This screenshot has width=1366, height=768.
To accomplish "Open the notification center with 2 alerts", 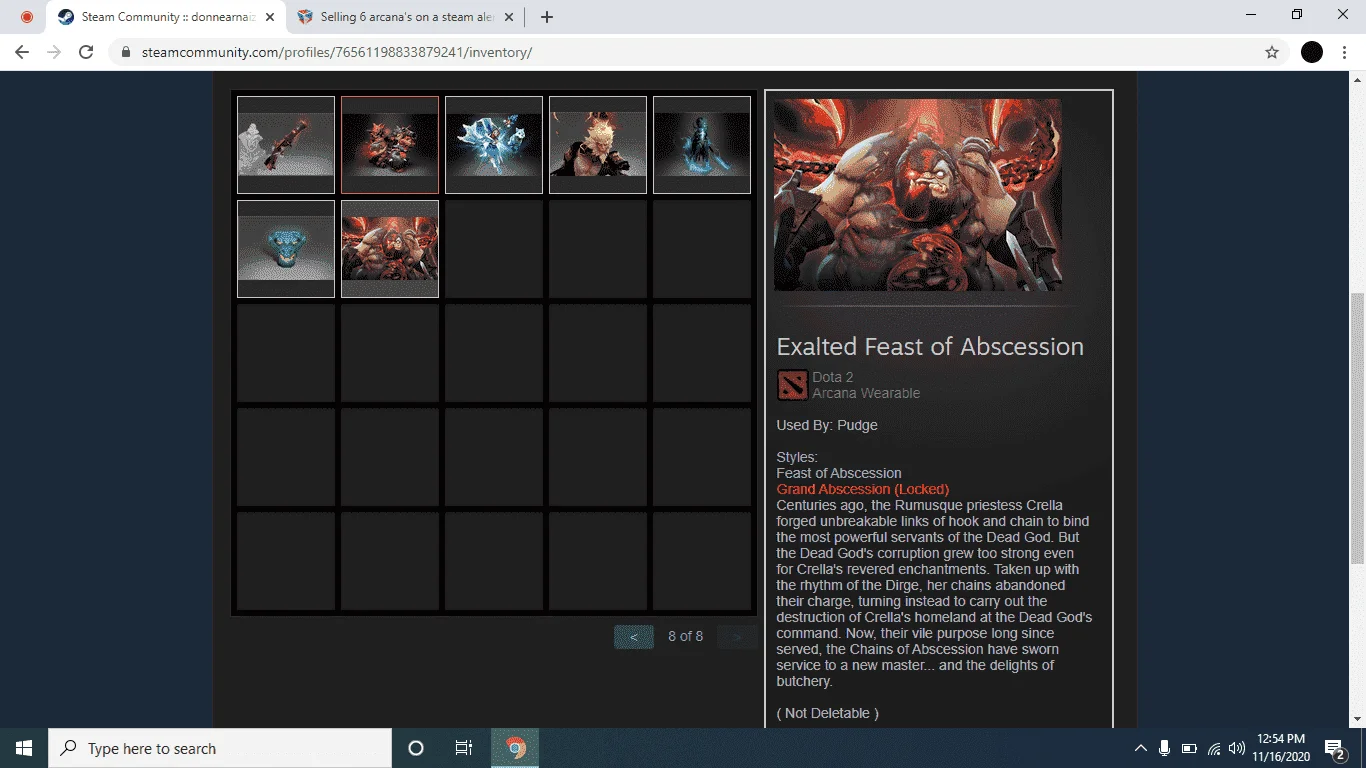I will 1334,748.
